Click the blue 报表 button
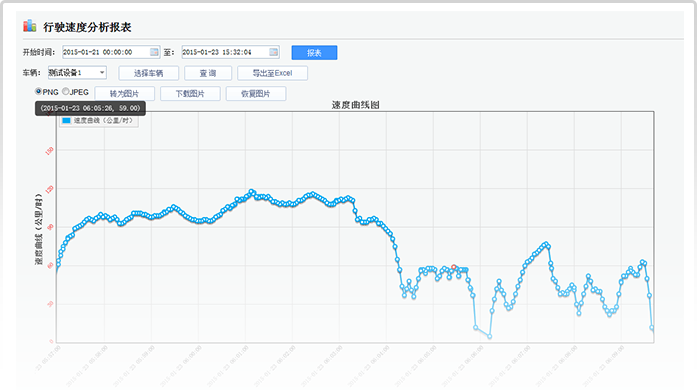This screenshot has height=390, width=700. 314,53
